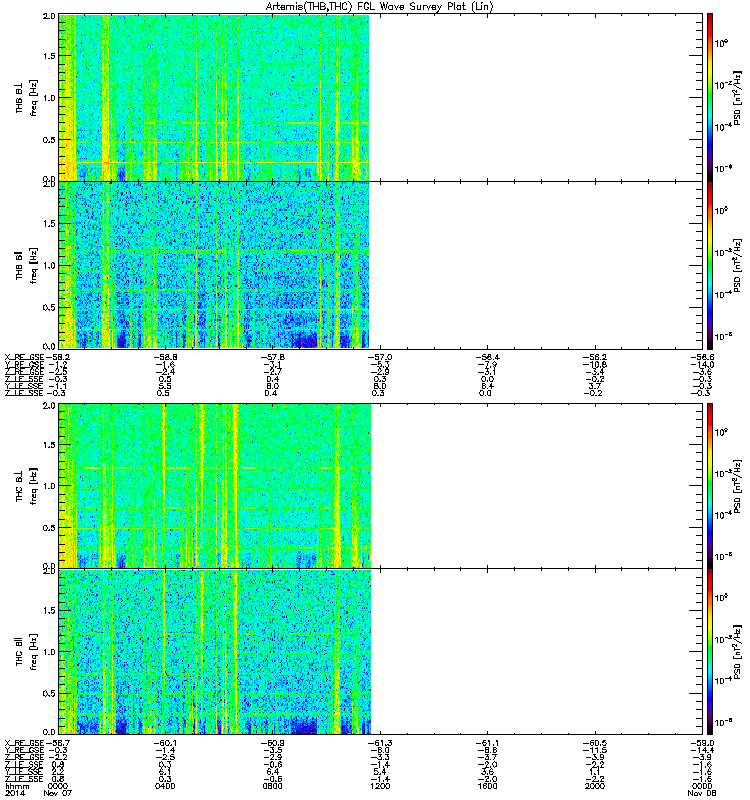Click the 'Nov 07' date label
This screenshot has height=800, width=750.
tap(57, 793)
